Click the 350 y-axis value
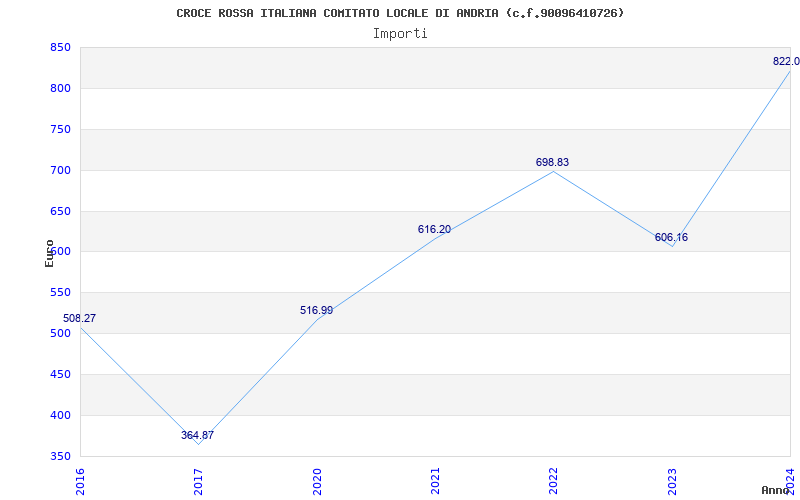The width and height of the screenshot is (800, 500). point(60,456)
